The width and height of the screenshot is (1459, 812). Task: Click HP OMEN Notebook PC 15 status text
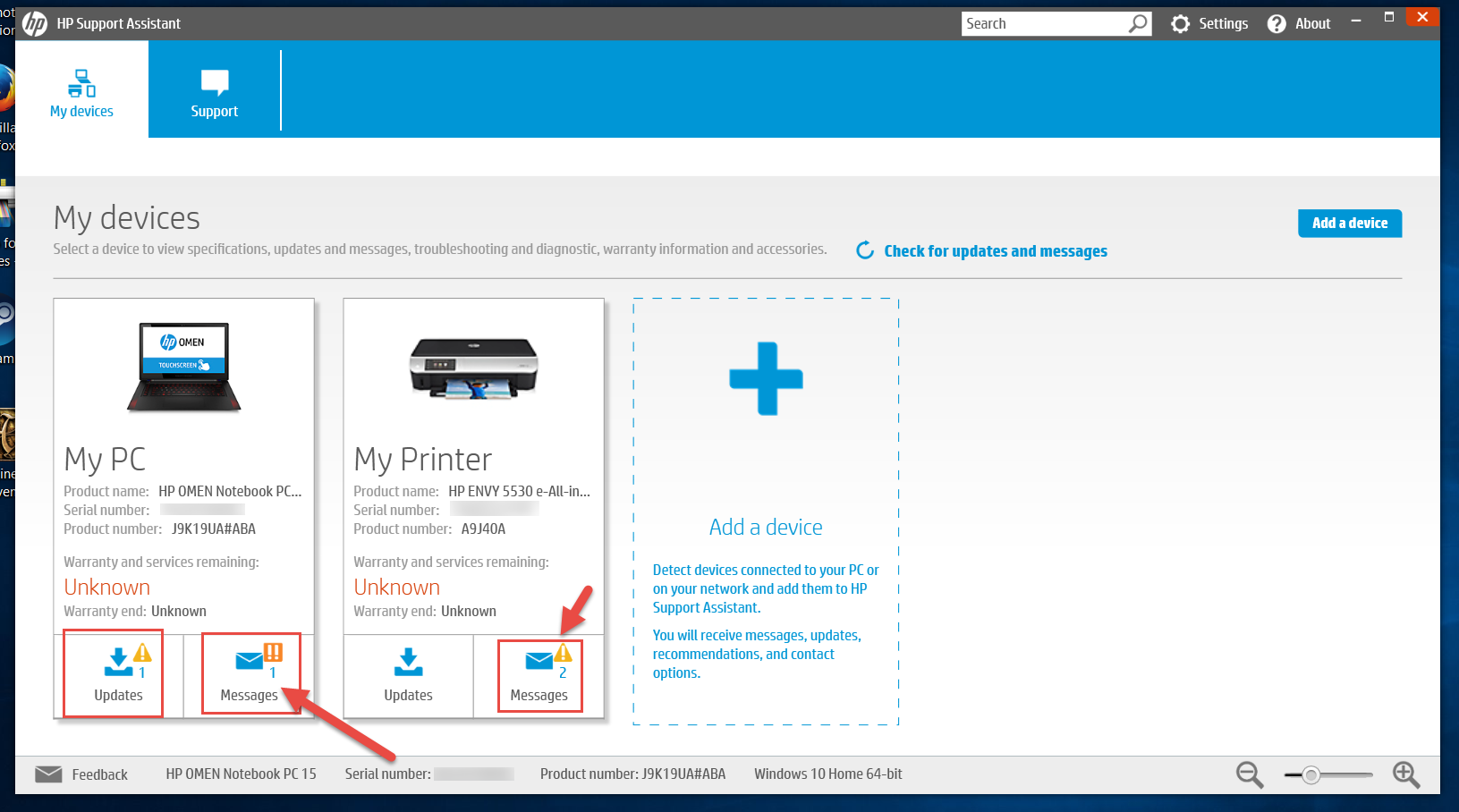coord(241,774)
